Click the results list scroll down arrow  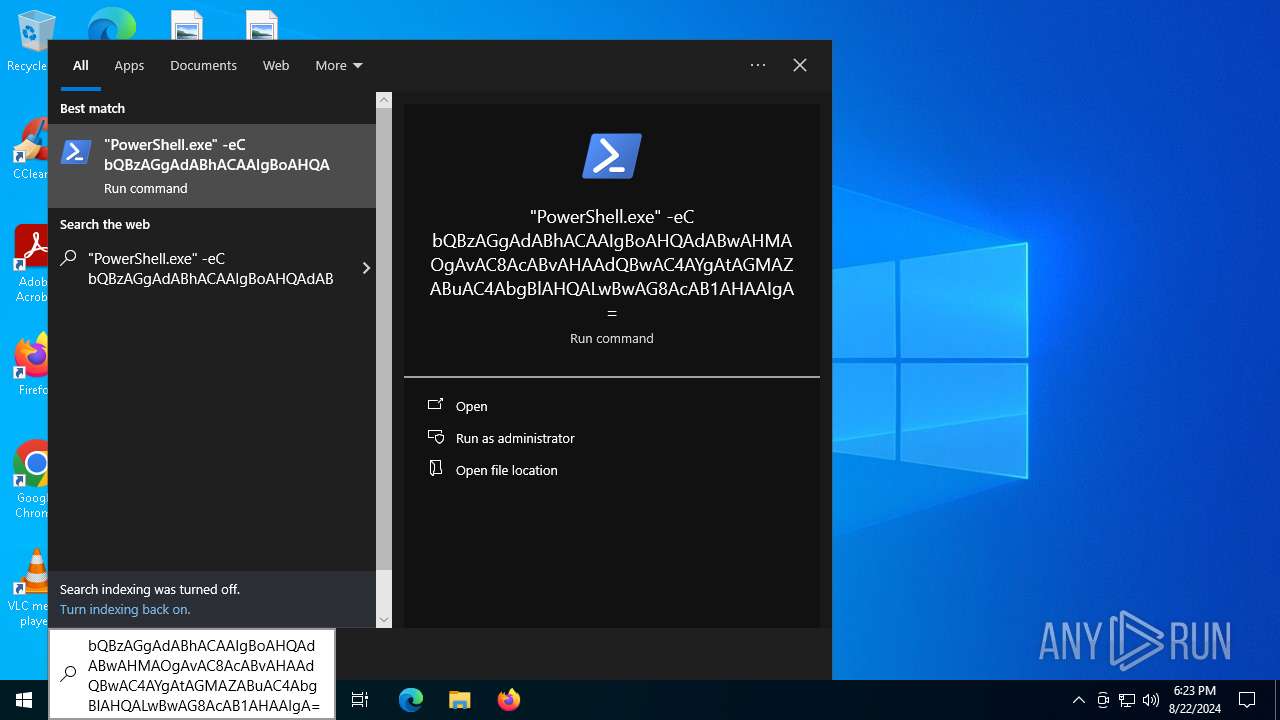click(x=384, y=620)
